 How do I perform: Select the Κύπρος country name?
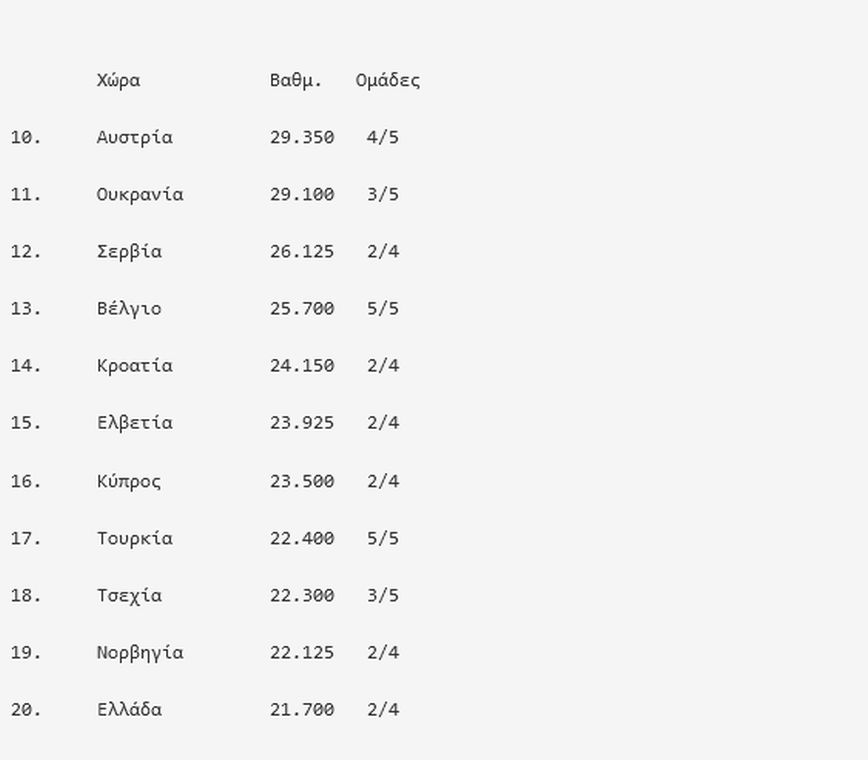coord(129,481)
